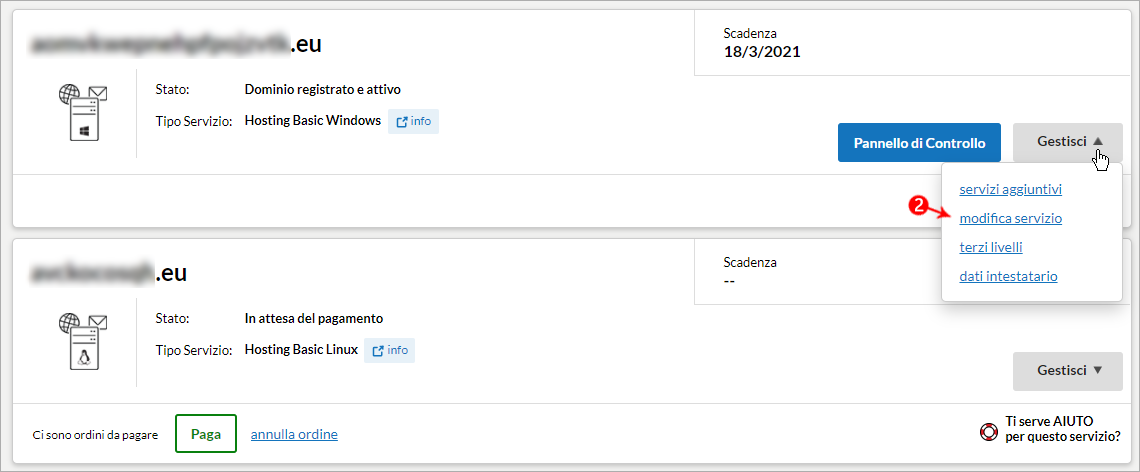
Task: Open info link for Hosting Basic Windows
Action: (413, 121)
